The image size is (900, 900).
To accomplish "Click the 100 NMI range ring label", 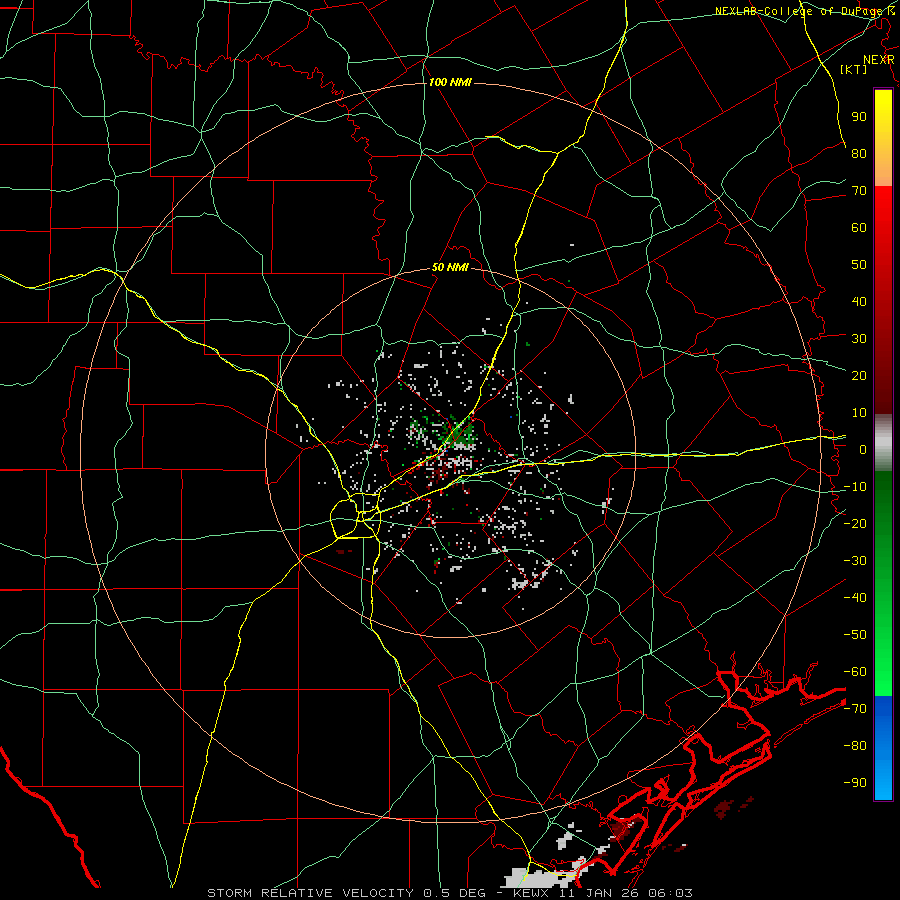I will pyautogui.click(x=450, y=82).
